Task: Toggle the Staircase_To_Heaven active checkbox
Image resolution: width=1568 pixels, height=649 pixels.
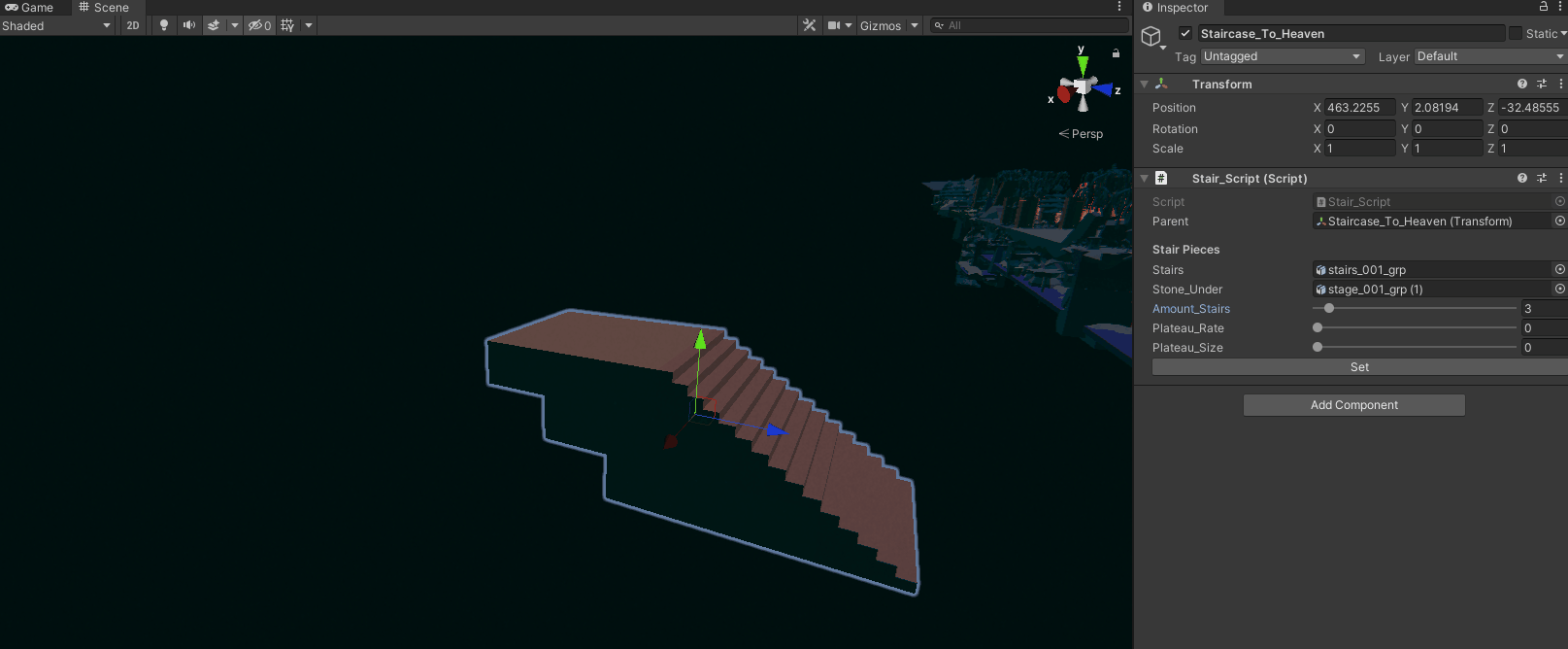Action: pyautogui.click(x=1185, y=33)
